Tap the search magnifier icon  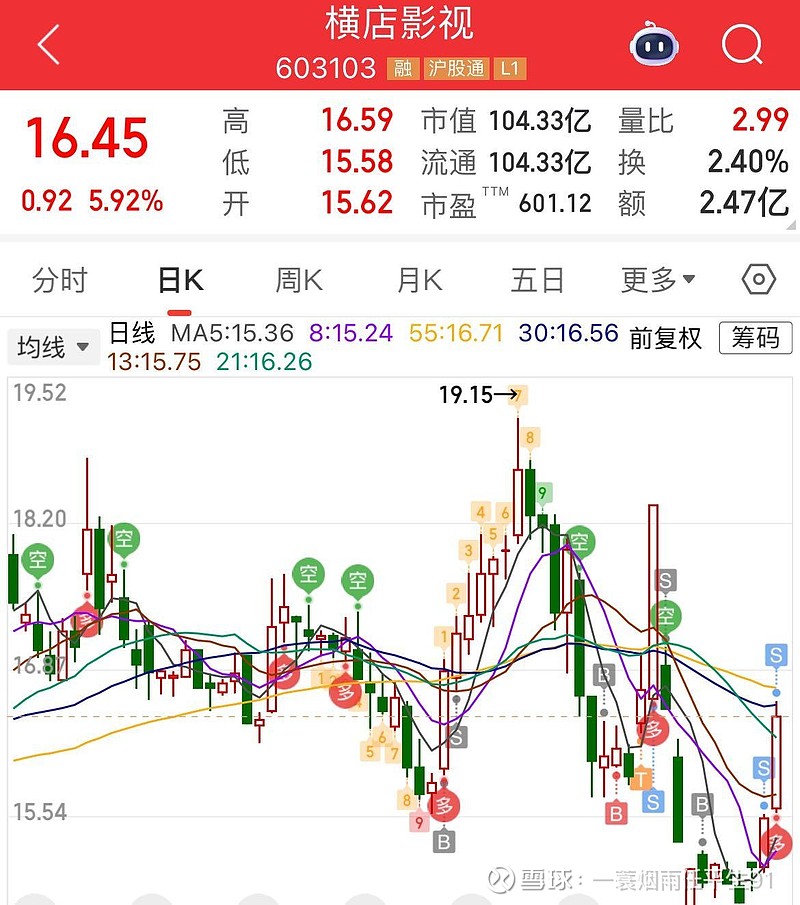coord(742,44)
